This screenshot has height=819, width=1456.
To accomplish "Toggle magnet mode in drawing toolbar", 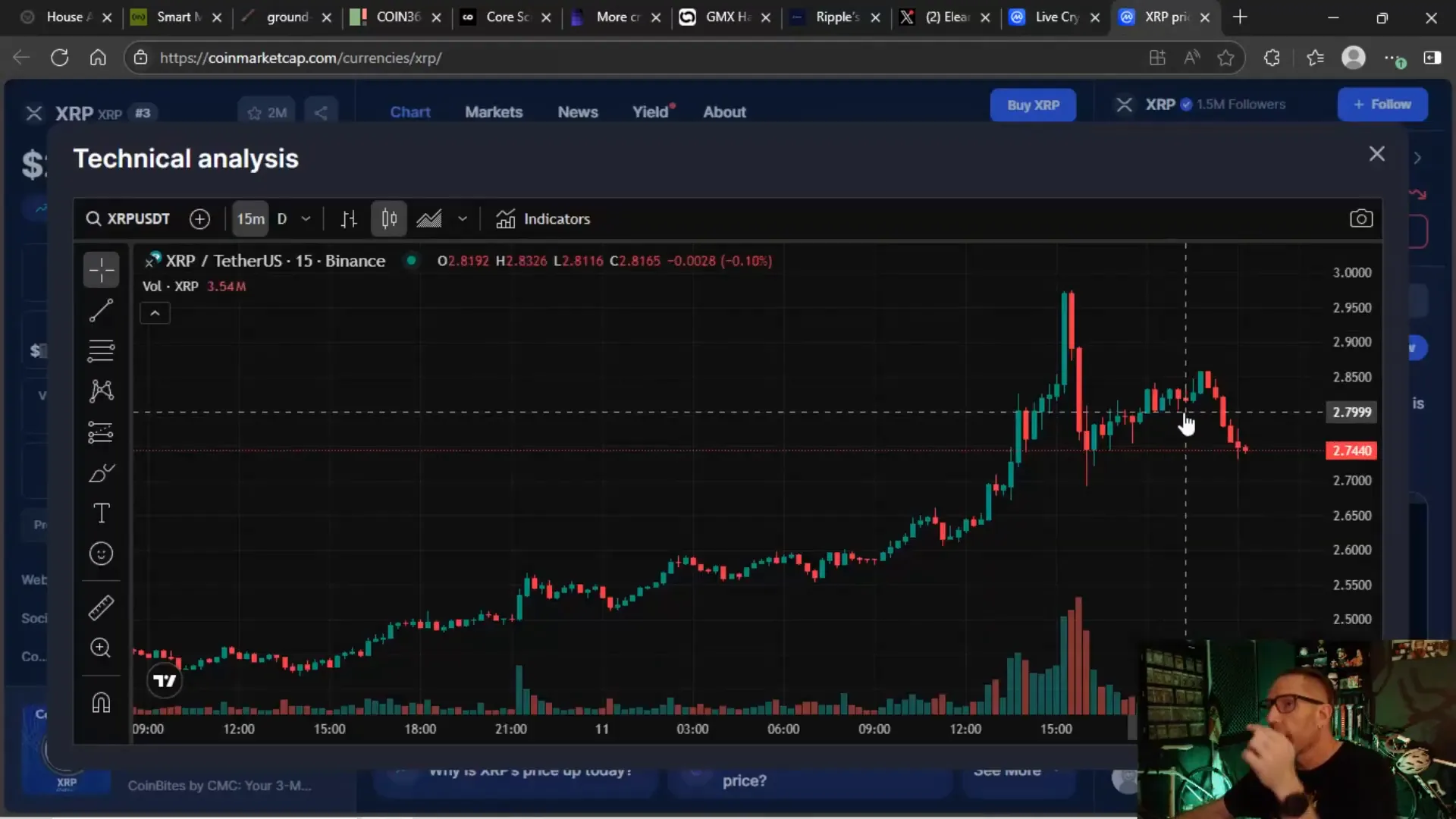I will (x=101, y=703).
